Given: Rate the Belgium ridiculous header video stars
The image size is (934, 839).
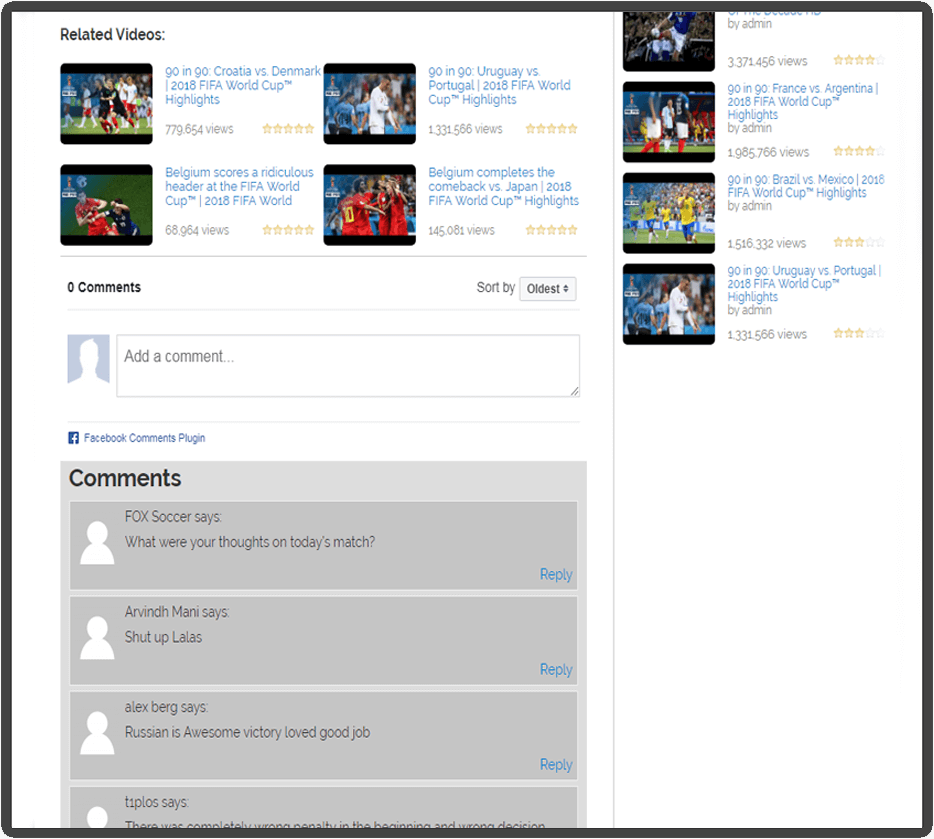Looking at the screenshot, I should pyautogui.click(x=288, y=230).
